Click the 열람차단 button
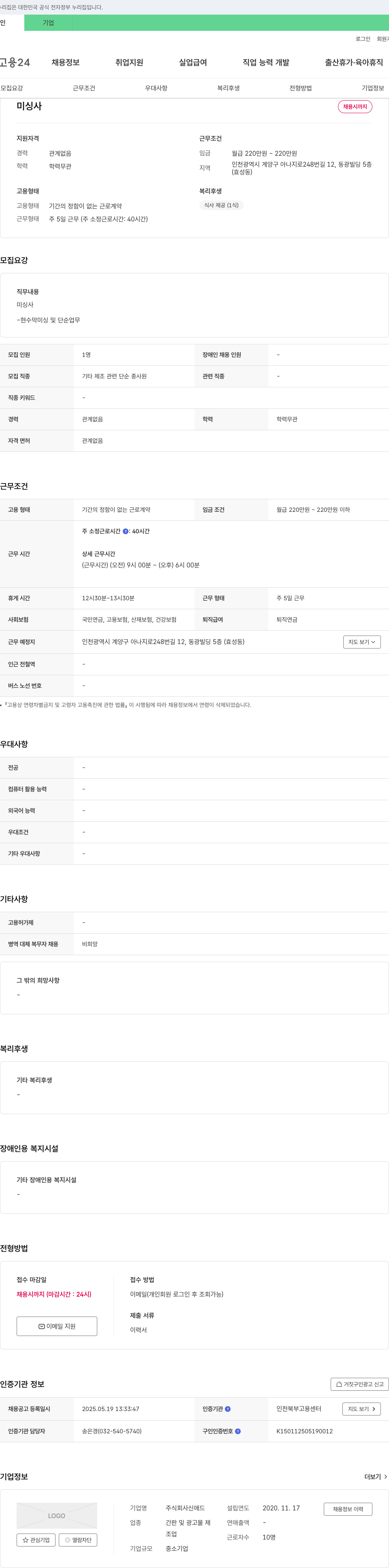 click(x=78, y=1540)
